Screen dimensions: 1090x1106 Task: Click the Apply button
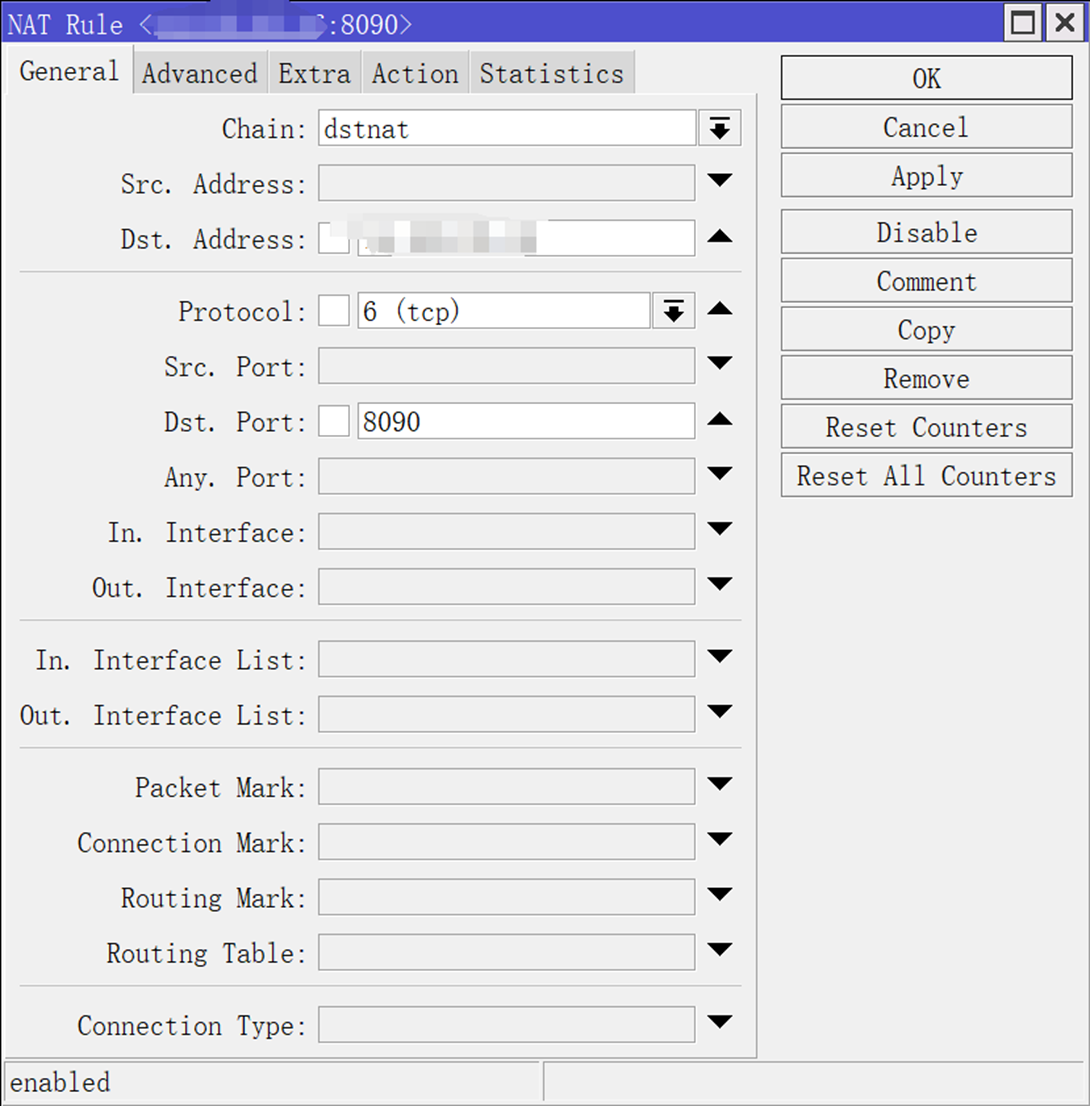click(926, 177)
